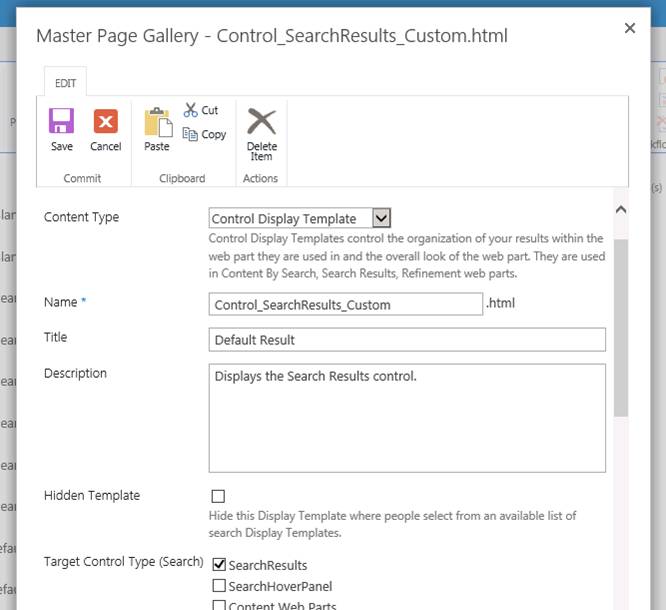The image size is (666, 610).
Task: Click the Title input field
Action: tap(407, 340)
